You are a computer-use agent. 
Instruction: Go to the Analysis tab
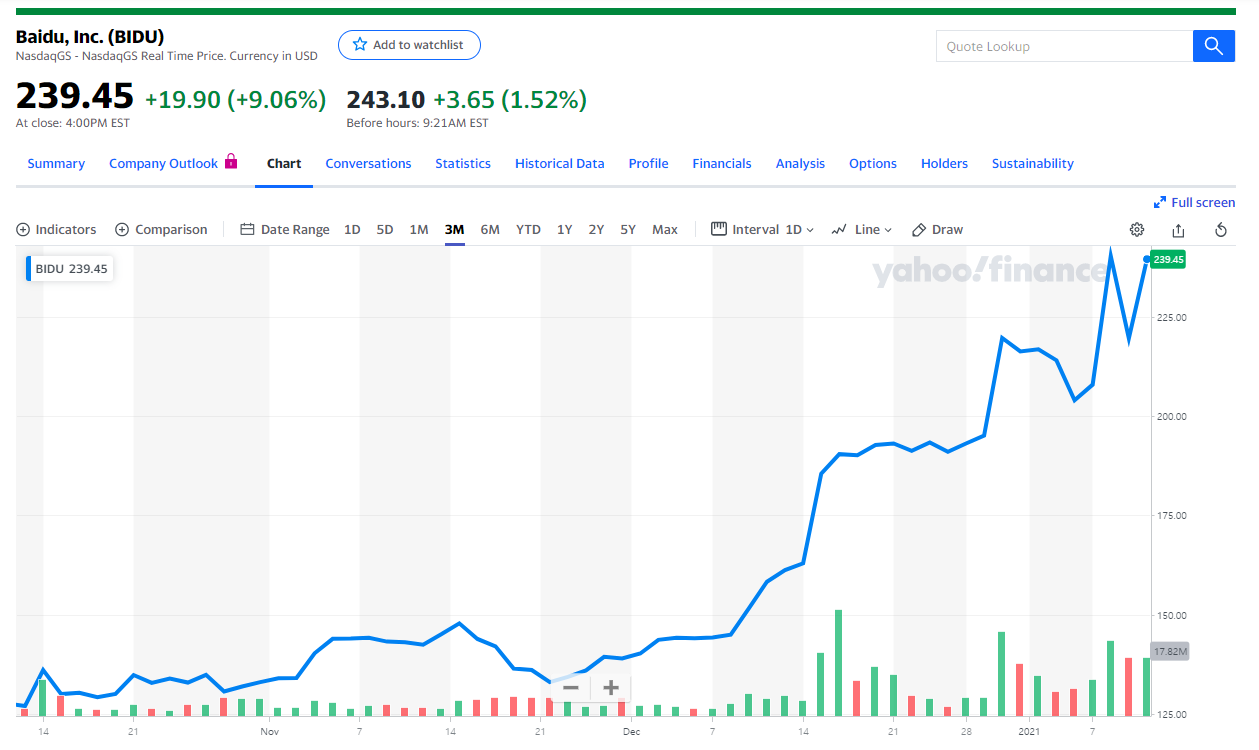pyautogui.click(x=800, y=164)
